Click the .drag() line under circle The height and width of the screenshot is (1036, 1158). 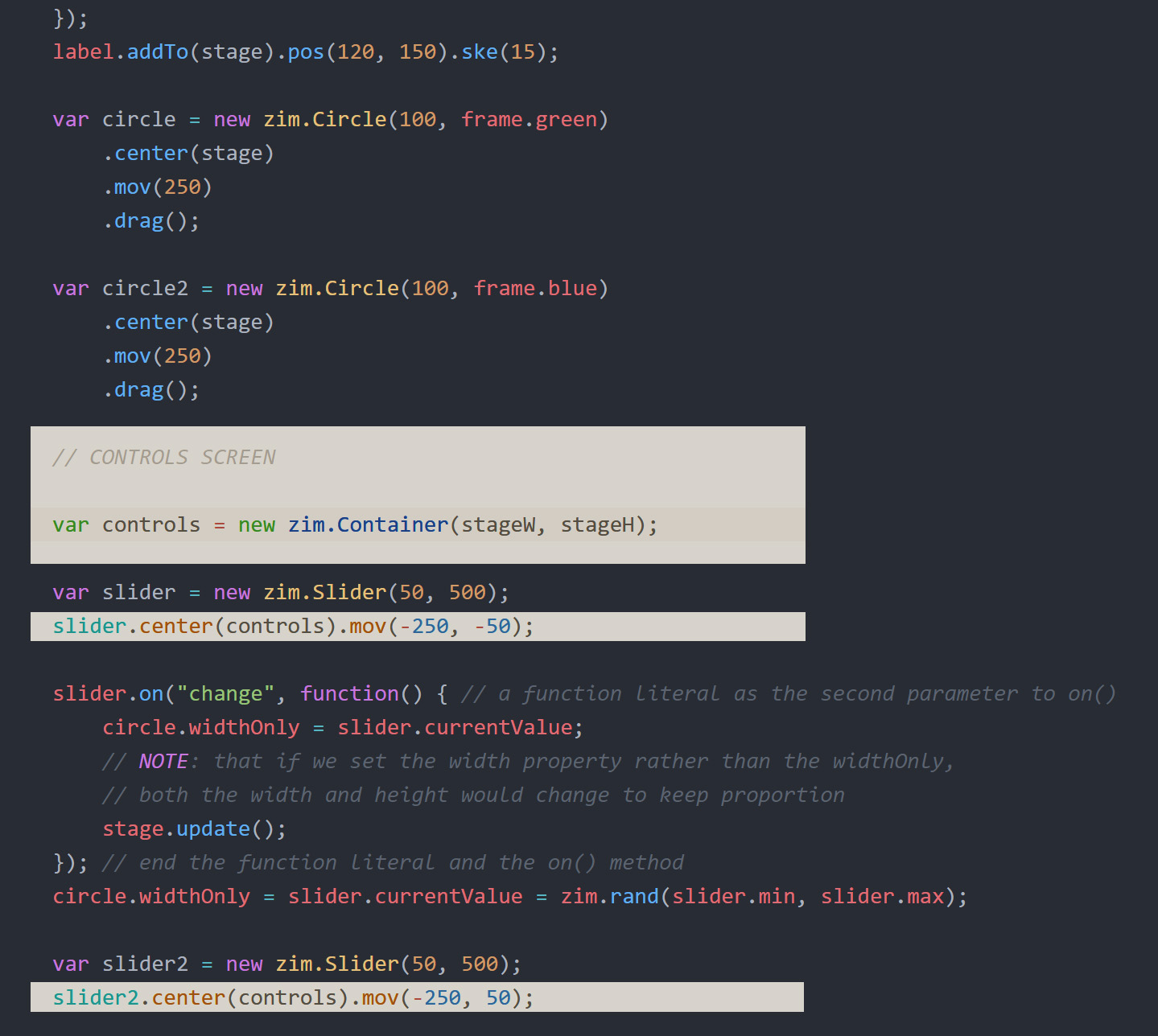point(151,221)
